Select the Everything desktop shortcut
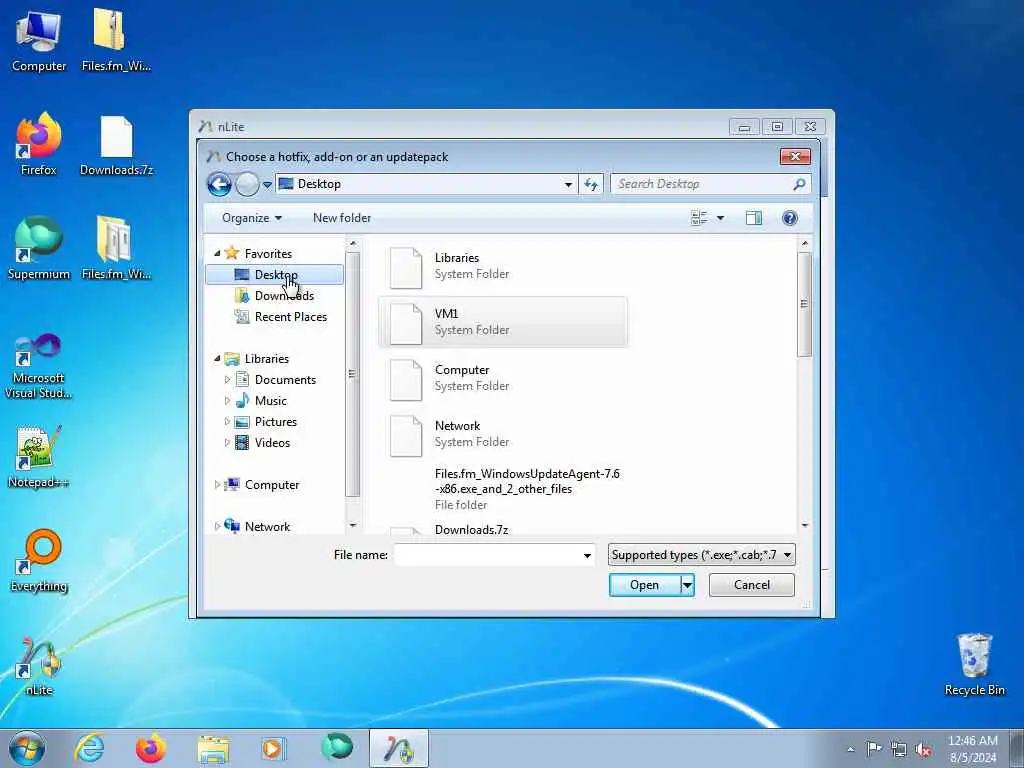The width and height of the screenshot is (1024, 768). pos(39,560)
